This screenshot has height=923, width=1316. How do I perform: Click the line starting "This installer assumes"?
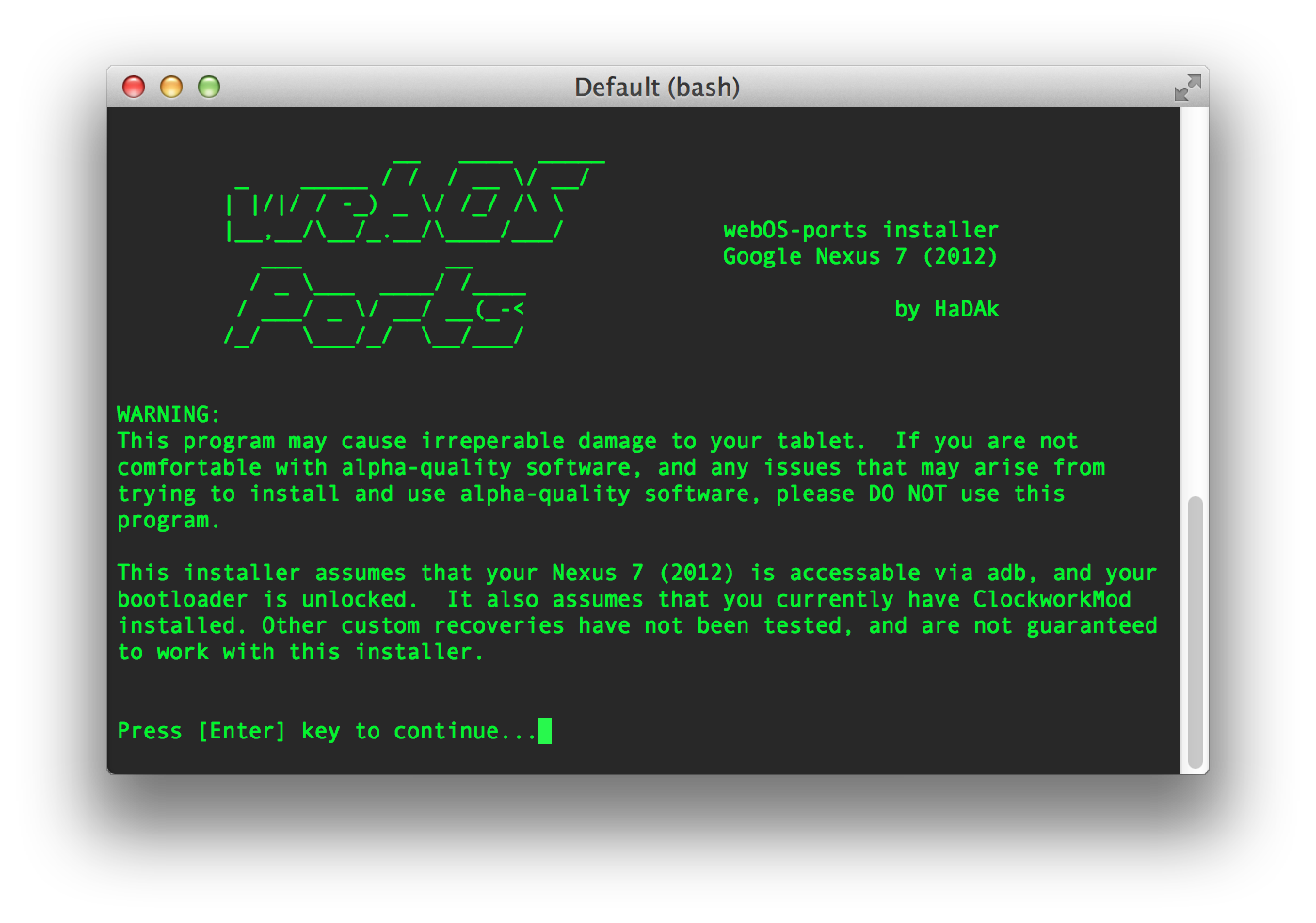(637, 573)
